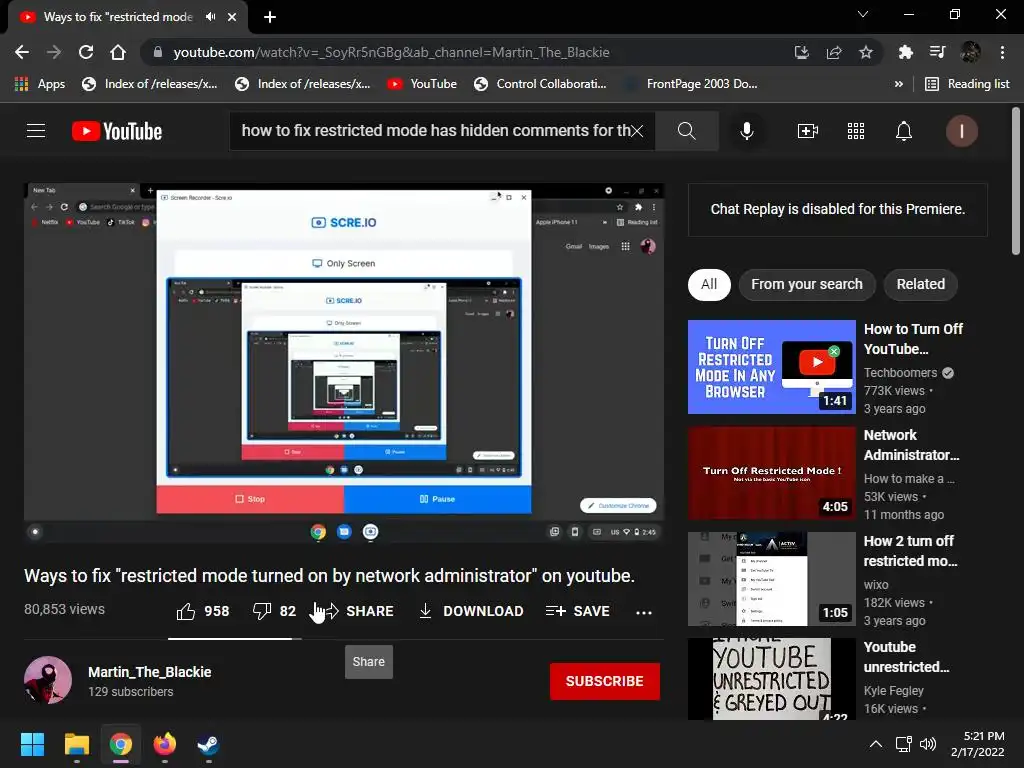Open the Apps bookmark shortcut

point(40,84)
